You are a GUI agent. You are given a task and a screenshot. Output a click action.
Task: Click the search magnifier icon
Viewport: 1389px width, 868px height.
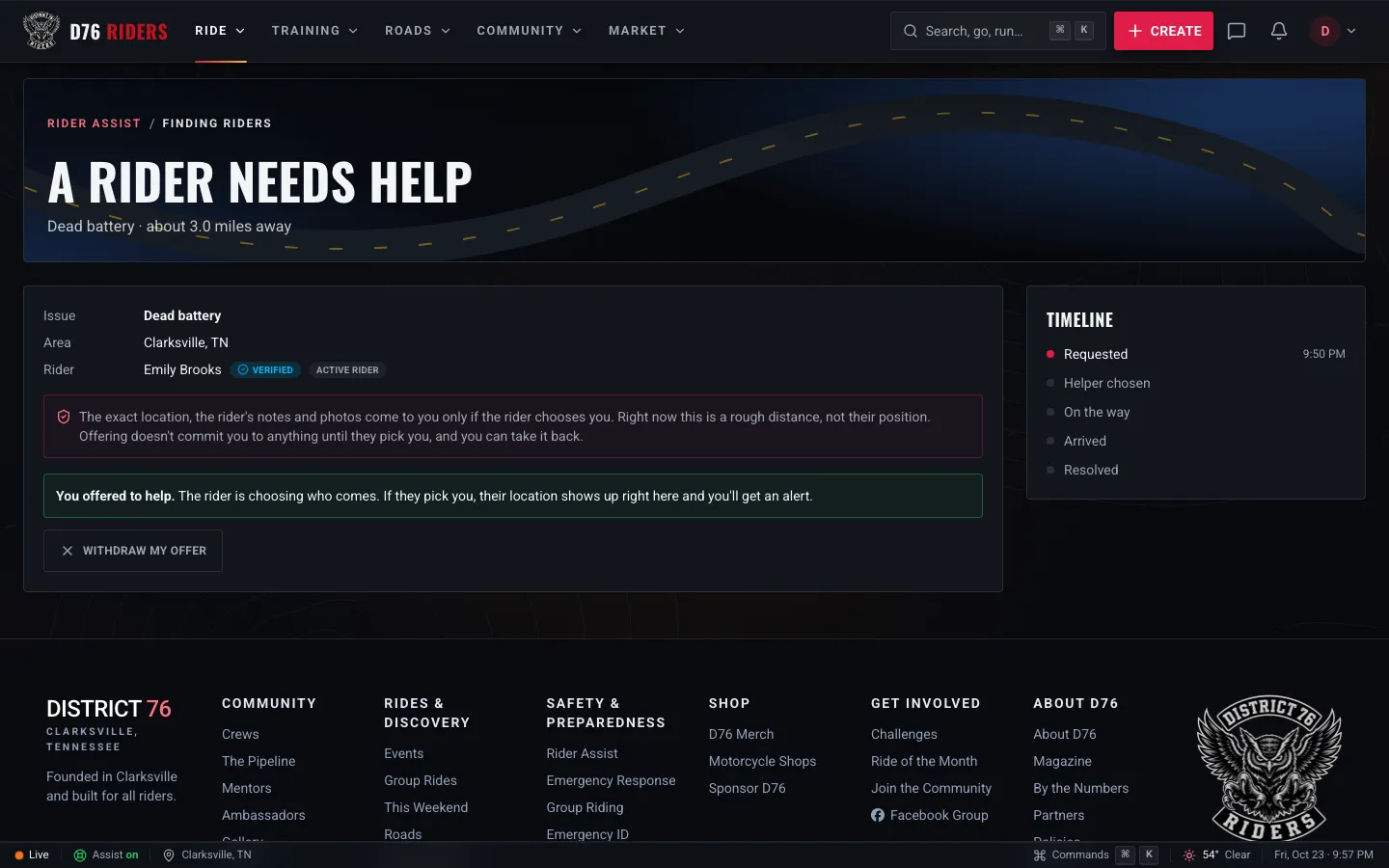tap(910, 31)
